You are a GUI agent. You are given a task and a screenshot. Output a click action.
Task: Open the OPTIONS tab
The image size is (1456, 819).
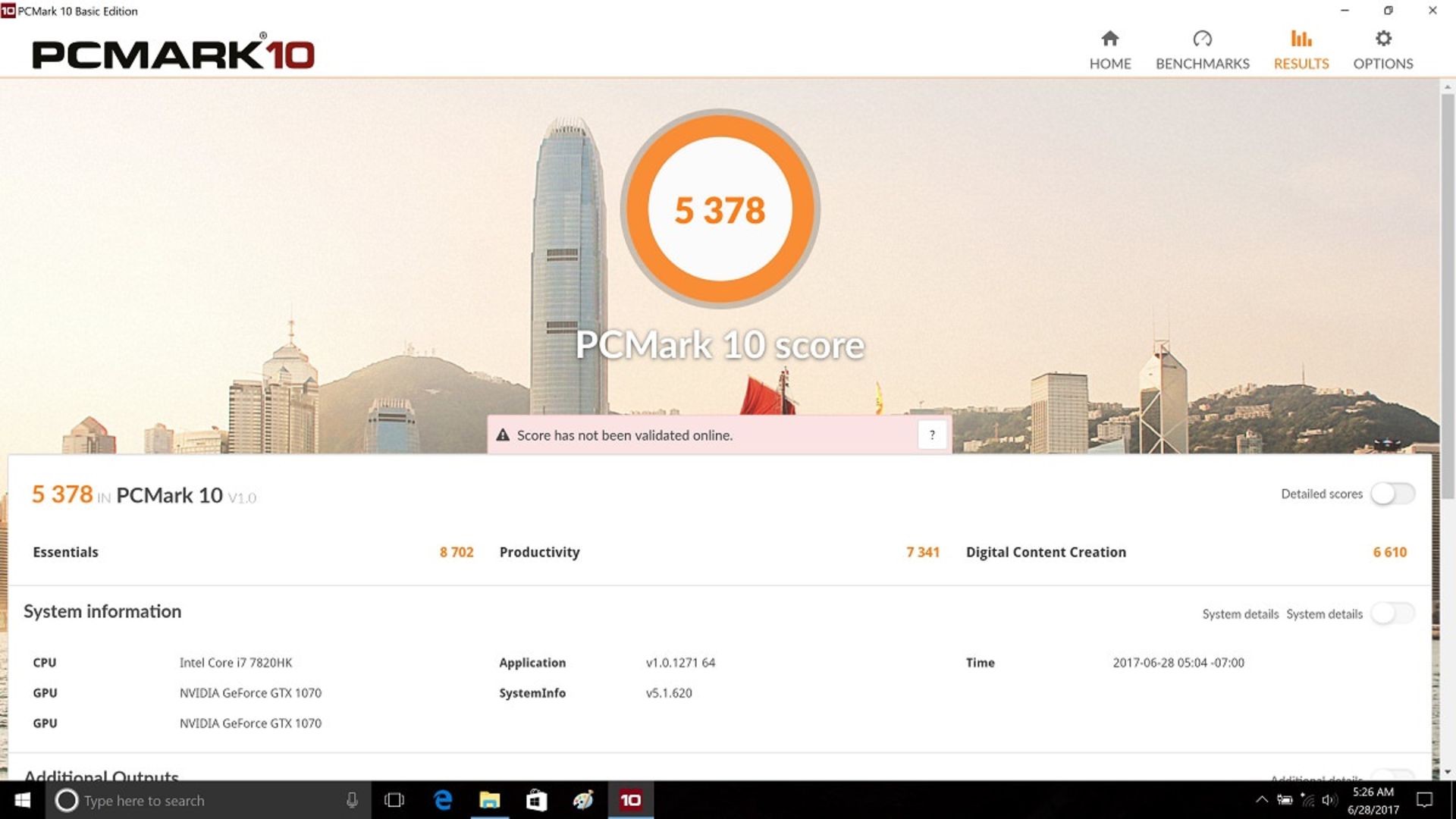[1383, 50]
